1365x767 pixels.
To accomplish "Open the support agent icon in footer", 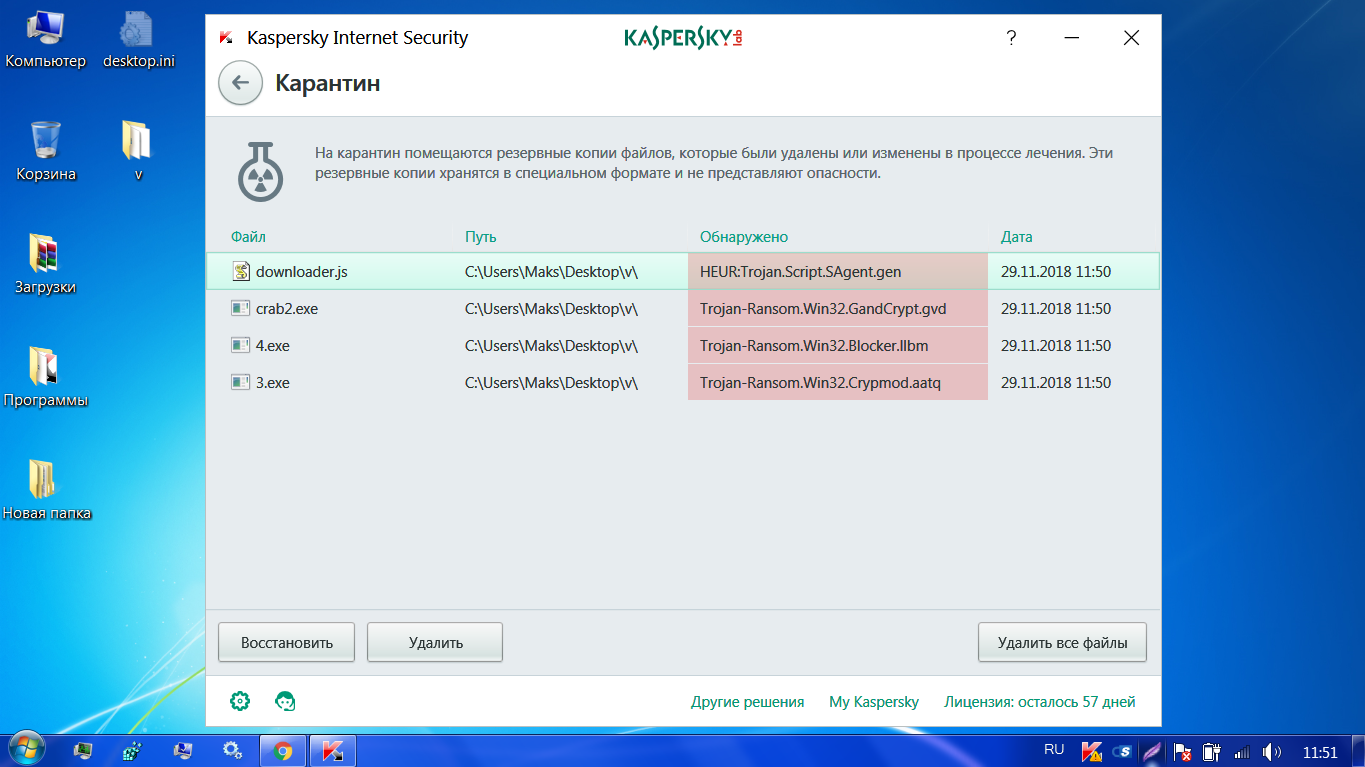I will (285, 701).
